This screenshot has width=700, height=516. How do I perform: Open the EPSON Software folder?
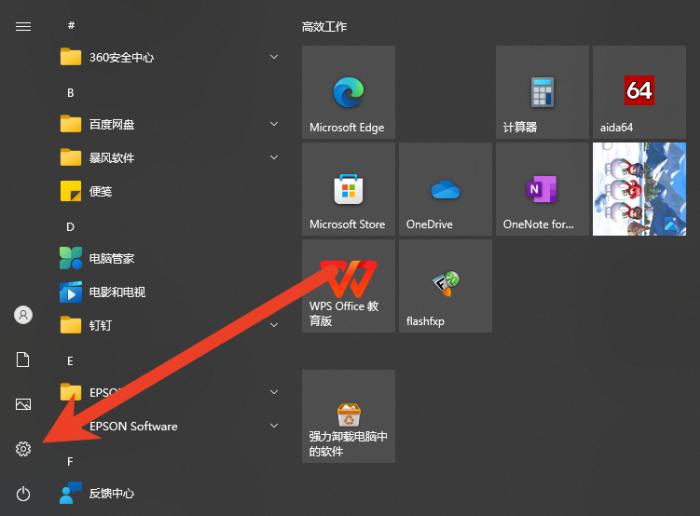pos(170,426)
